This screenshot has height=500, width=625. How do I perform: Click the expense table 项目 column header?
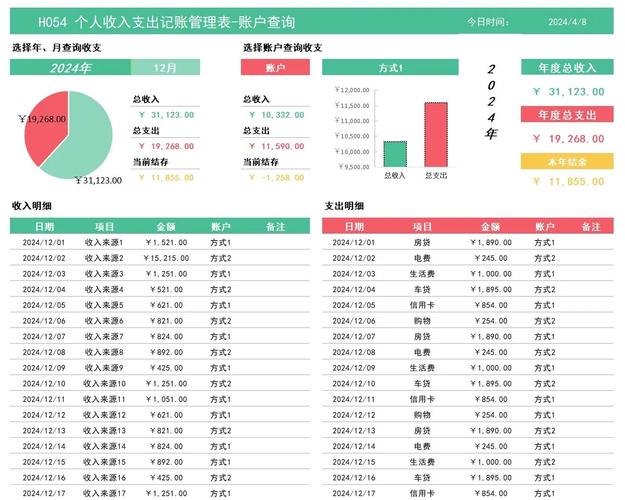click(422, 226)
